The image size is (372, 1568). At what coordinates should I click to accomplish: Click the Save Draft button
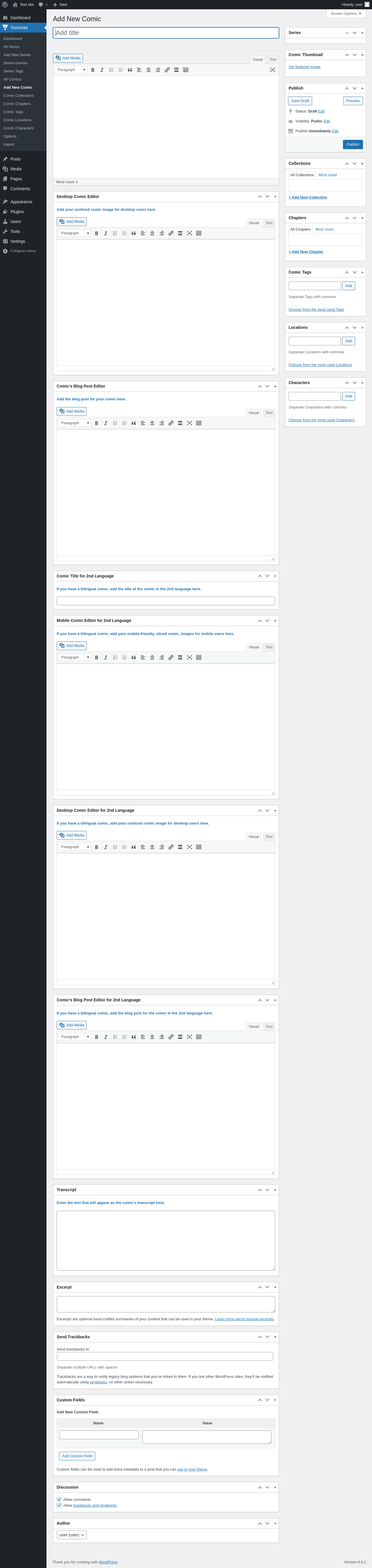tap(300, 101)
